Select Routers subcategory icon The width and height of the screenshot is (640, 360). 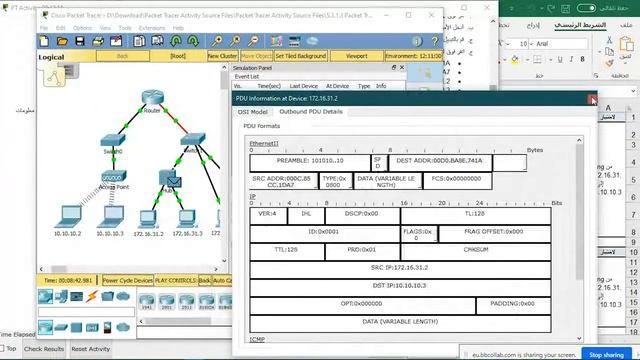45,327
